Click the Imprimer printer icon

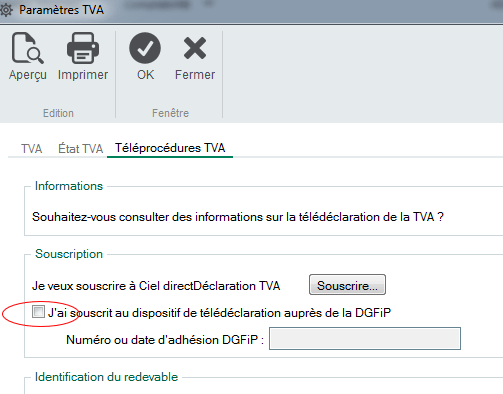coord(83,49)
